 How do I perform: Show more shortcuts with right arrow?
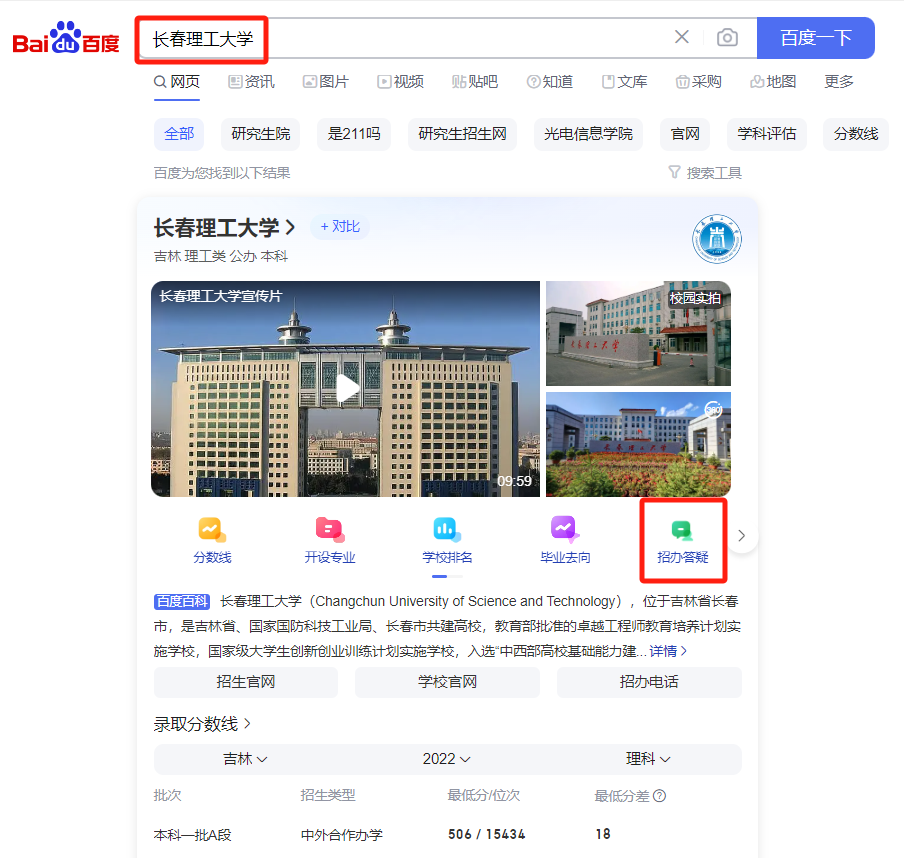coord(742,536)
